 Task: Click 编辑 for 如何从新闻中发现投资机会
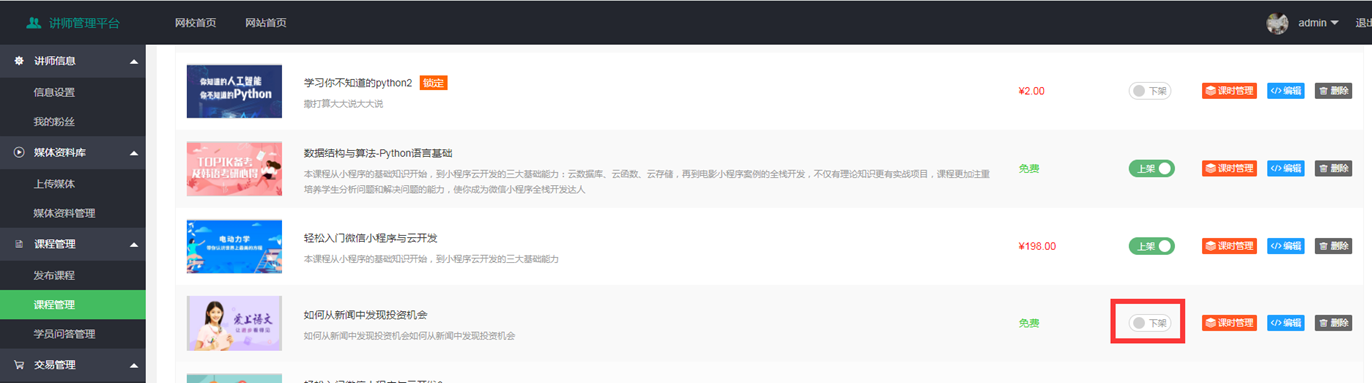(1286, 323)
